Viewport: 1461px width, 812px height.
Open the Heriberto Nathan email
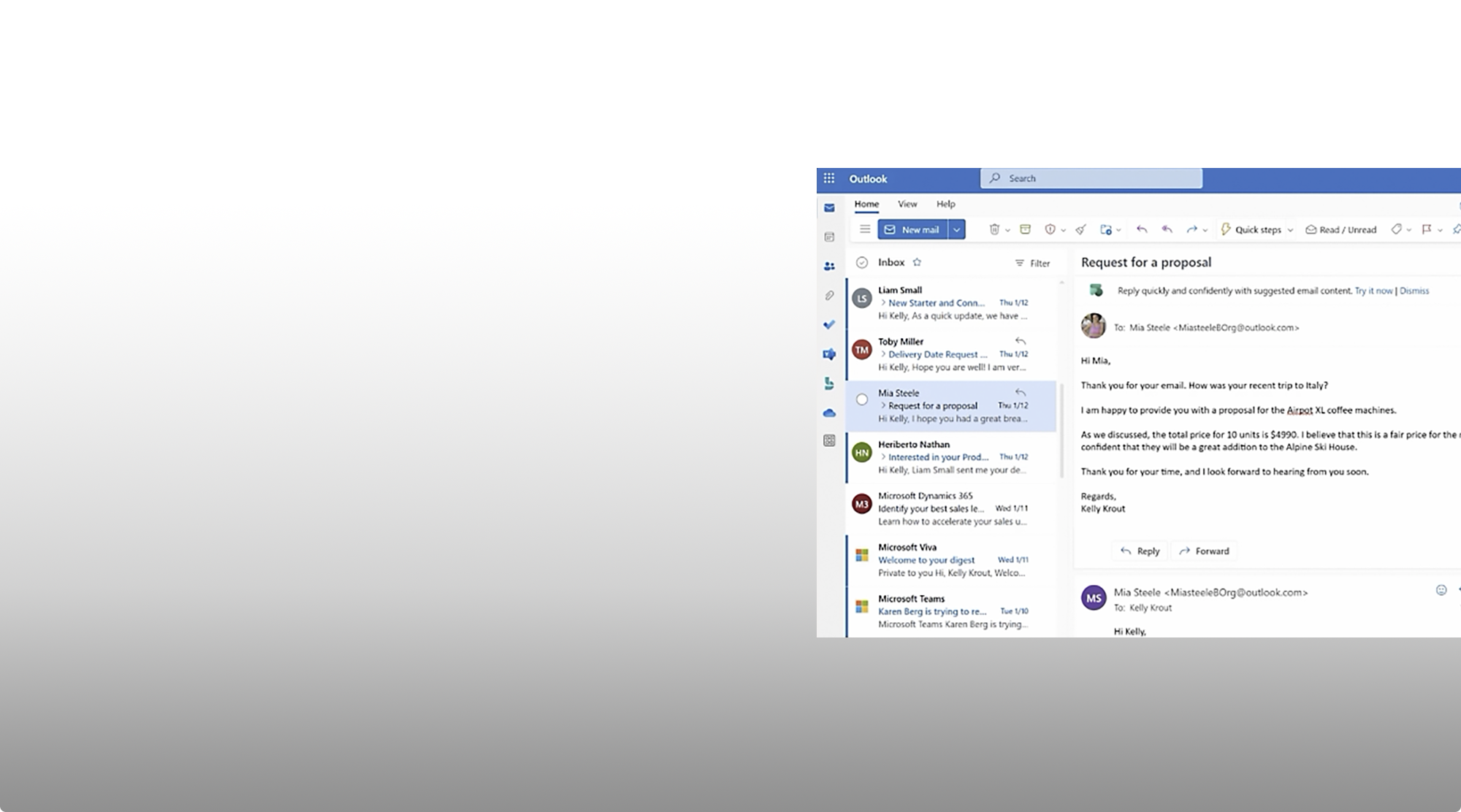point(952,457)
